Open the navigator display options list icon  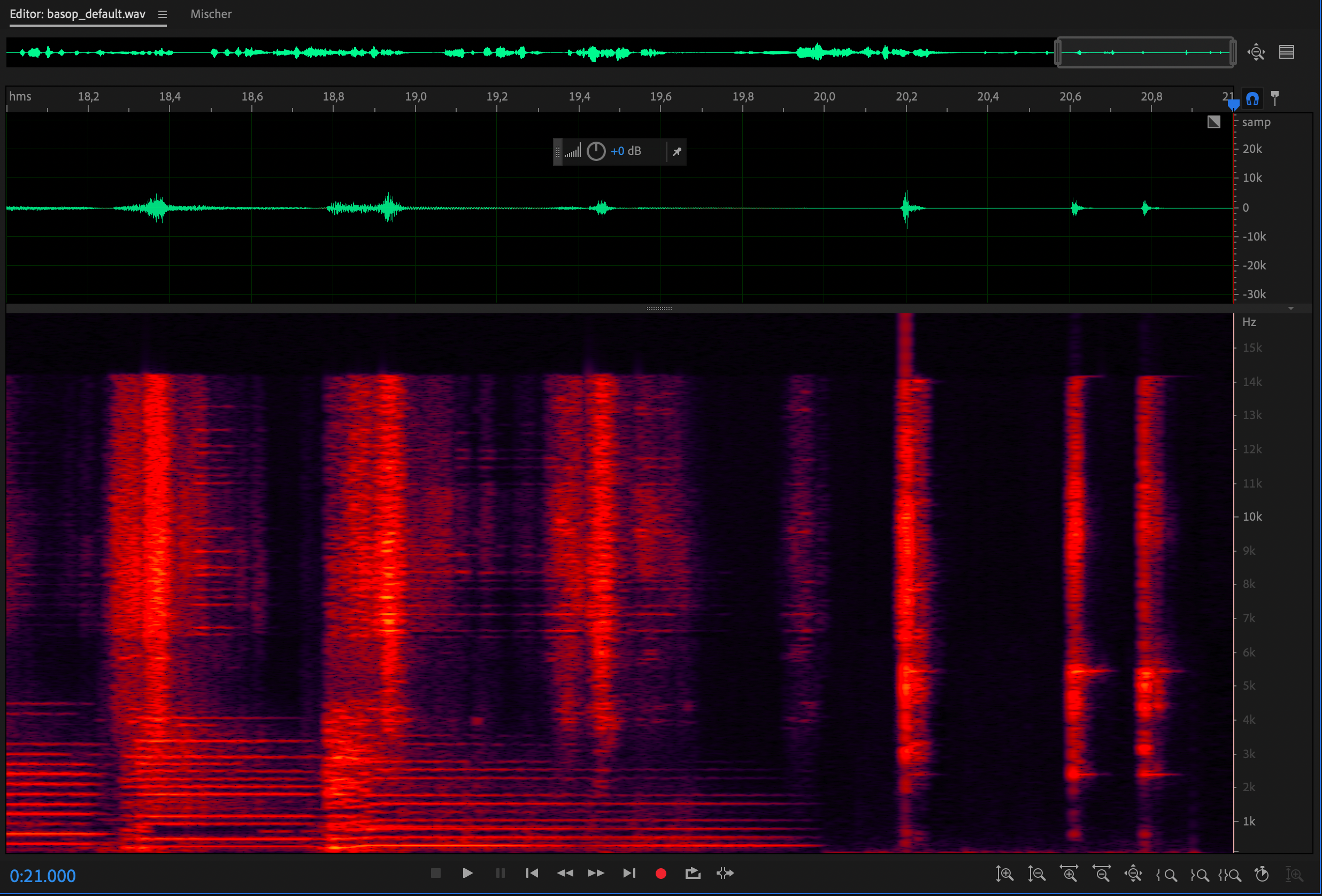point(1287,52)
